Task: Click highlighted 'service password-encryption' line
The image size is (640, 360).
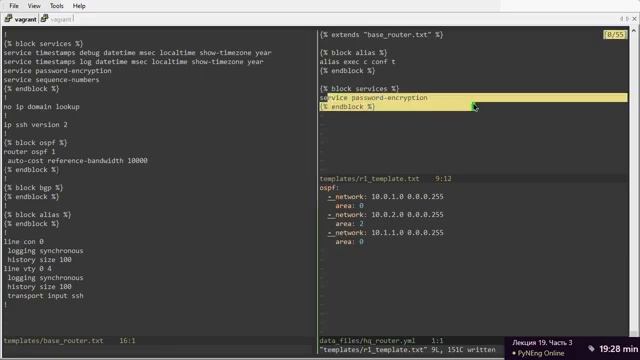Action: (473, 98)
